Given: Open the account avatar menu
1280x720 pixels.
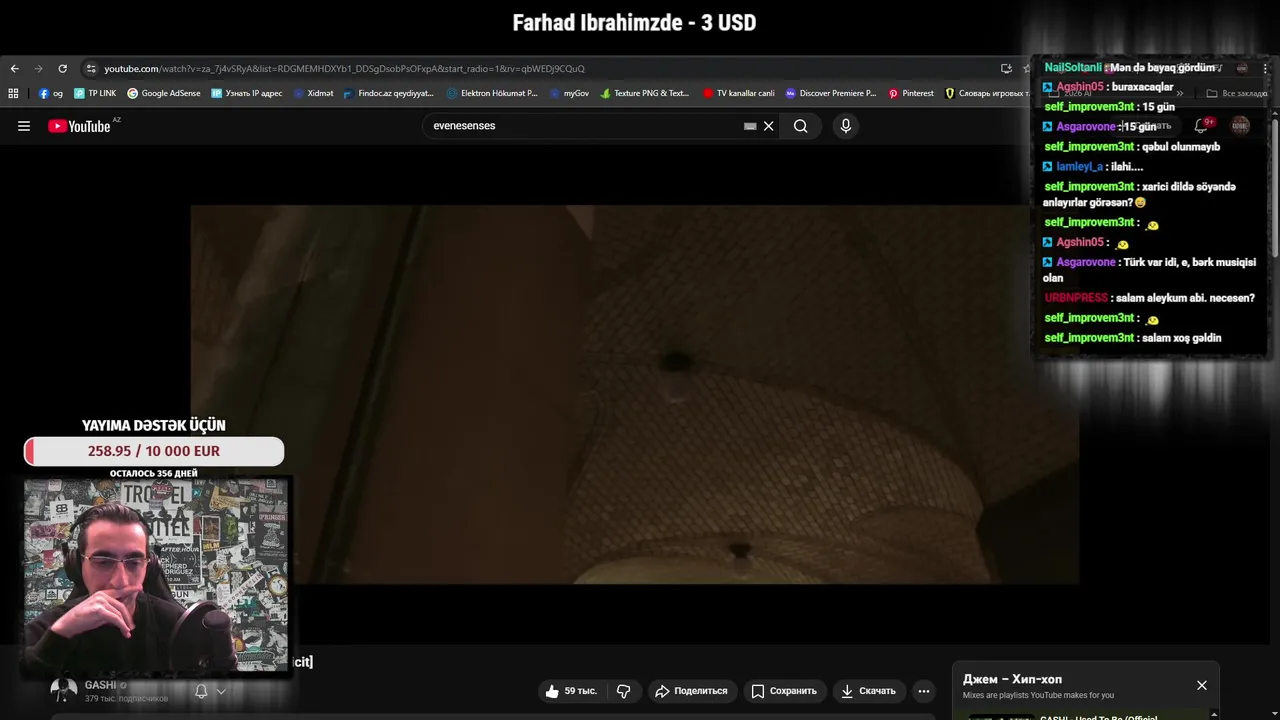Looking at the screenshot, I should pos(1240,126).
